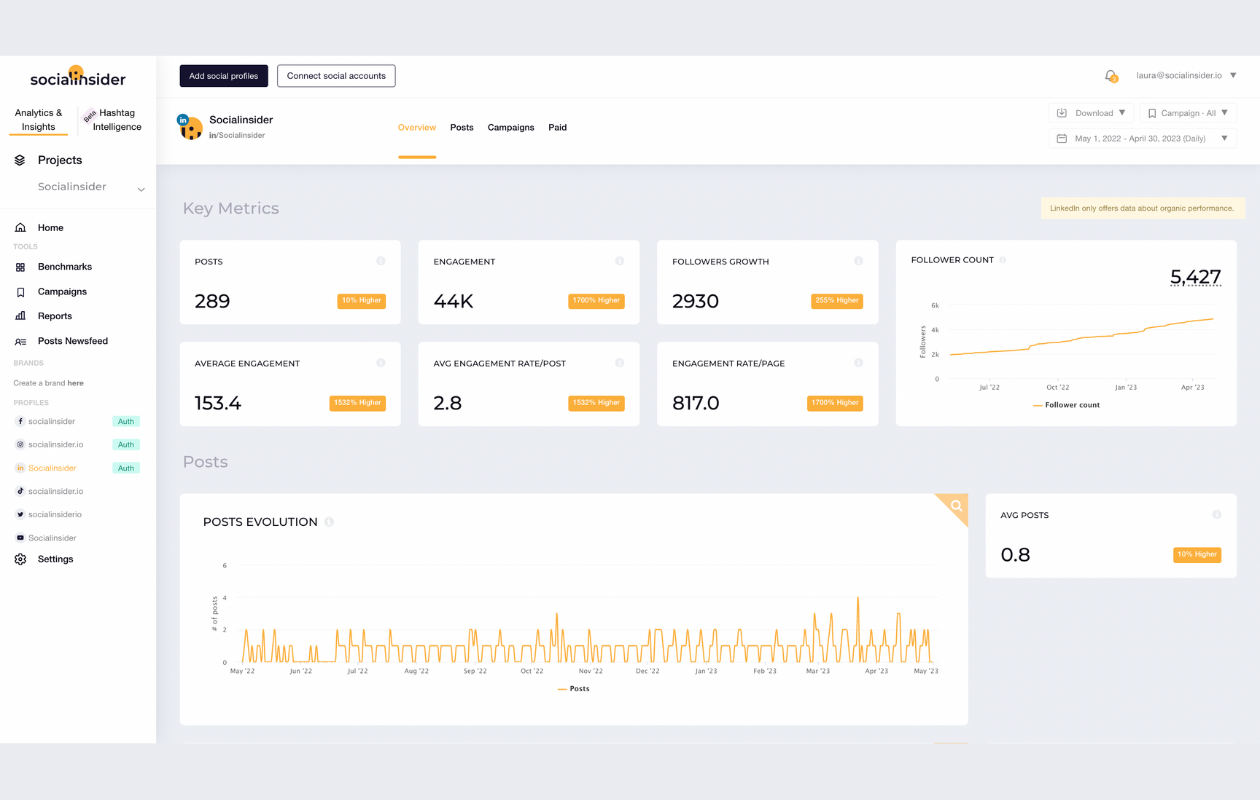Click the Reports bar chart icon
This screenshot has width=1260, height=800.
pyautogui.click(x=20, y=316)
